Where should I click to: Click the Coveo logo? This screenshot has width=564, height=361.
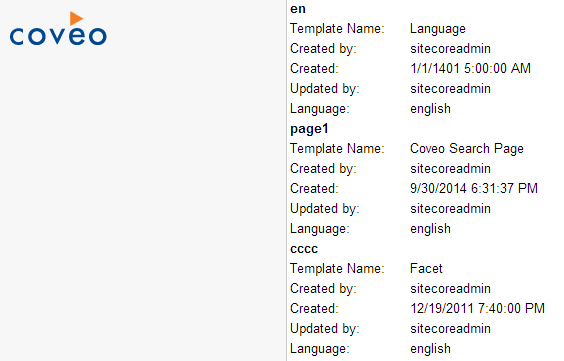(58, 28)
